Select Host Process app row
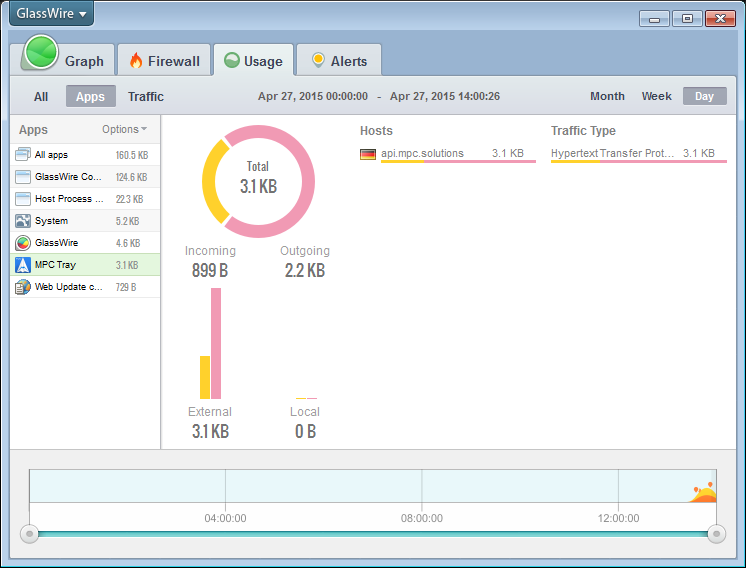This screenshot has width=746, height=568. tap(85, 198)
